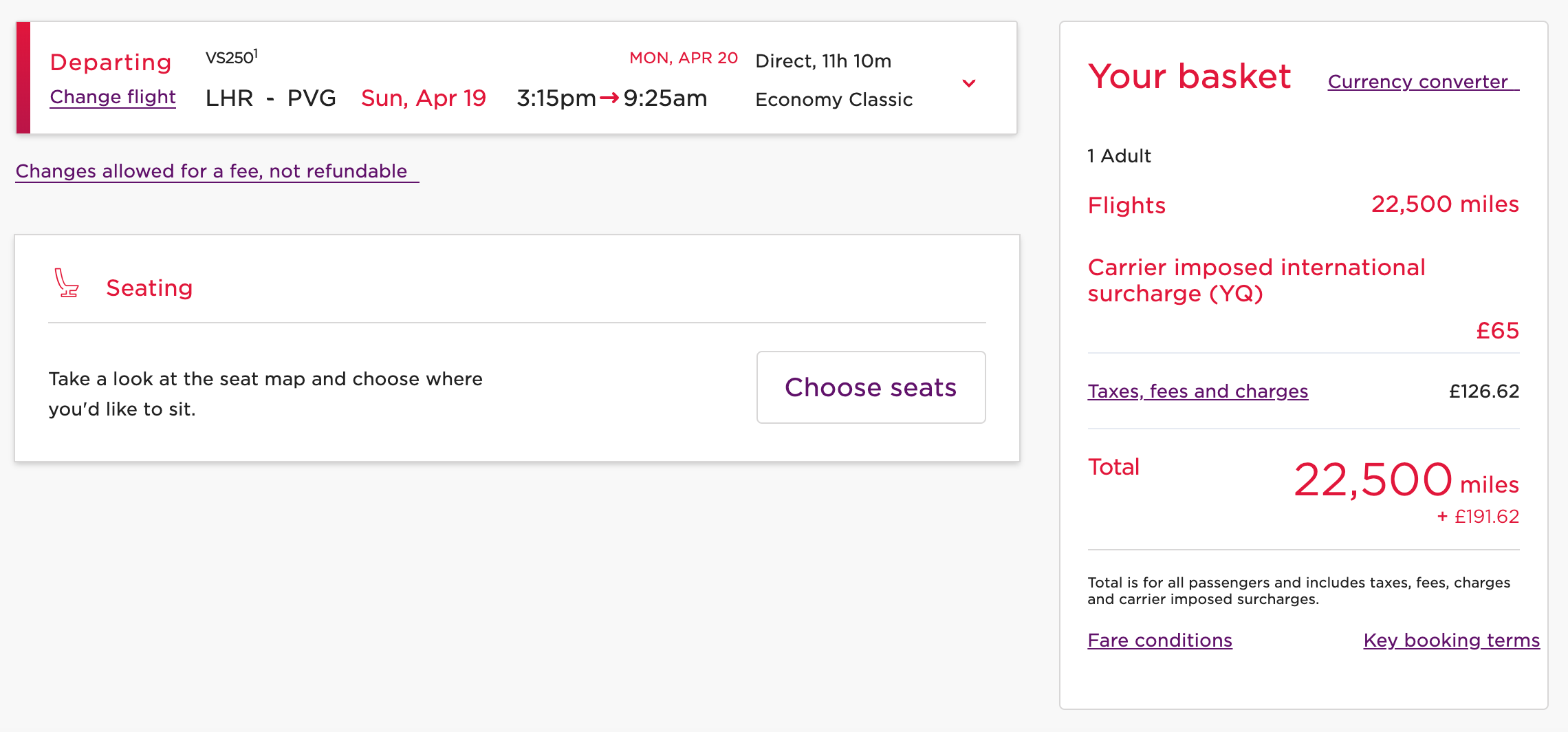Viewport: 1568px width, 732px height.
Task: Click the Seating section heading
Action: 149,288
